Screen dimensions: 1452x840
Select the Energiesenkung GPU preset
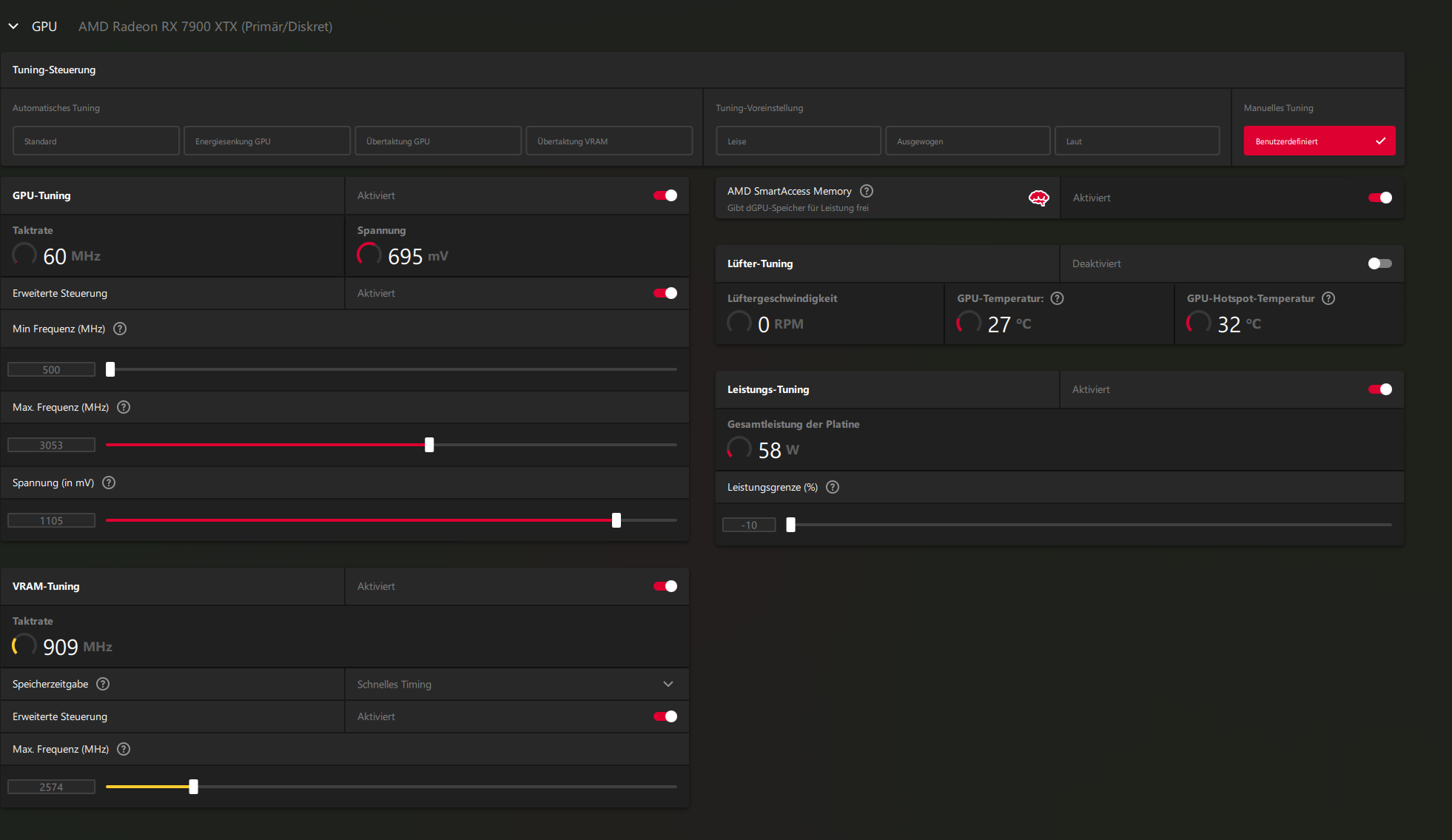click(x=267, y=141)
